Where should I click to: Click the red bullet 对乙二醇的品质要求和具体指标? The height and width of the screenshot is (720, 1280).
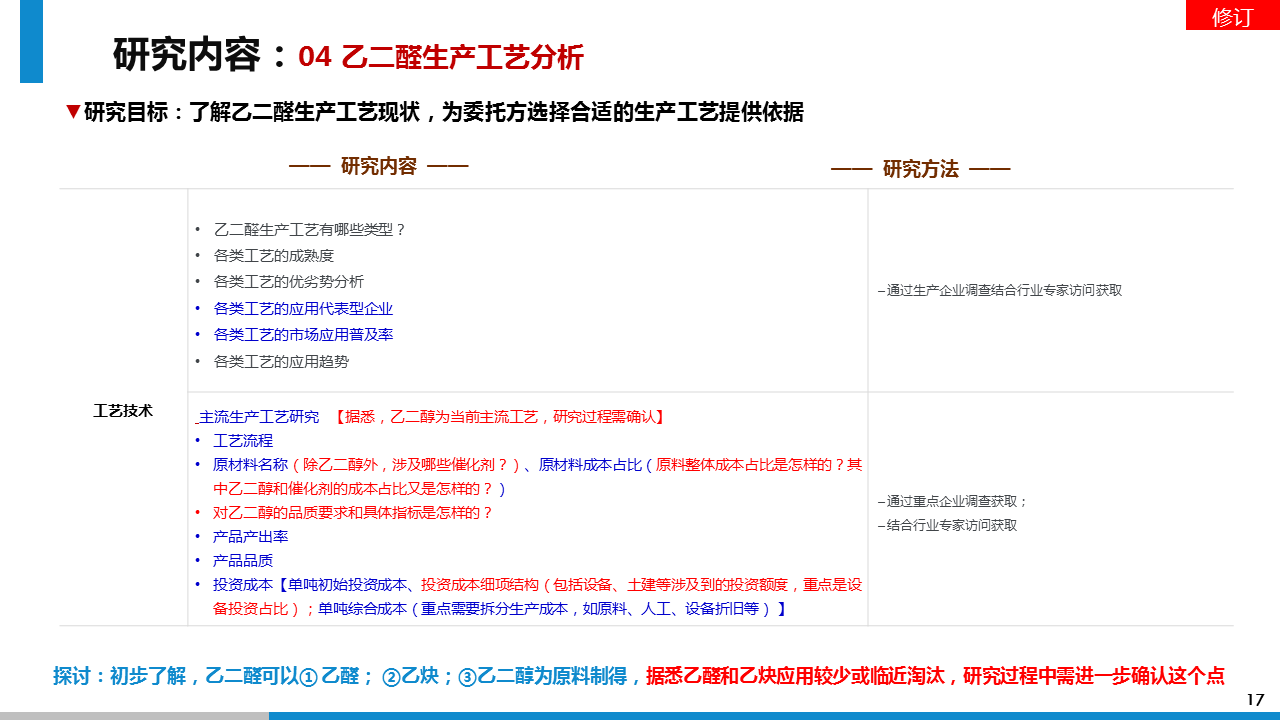coord(353,512)
